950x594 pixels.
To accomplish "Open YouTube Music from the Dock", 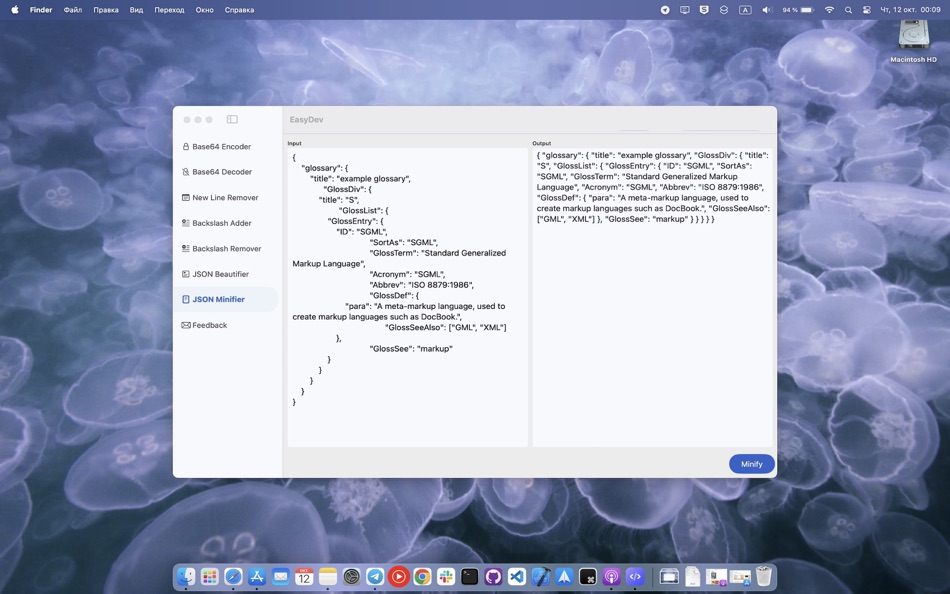I will pos(399,576).
